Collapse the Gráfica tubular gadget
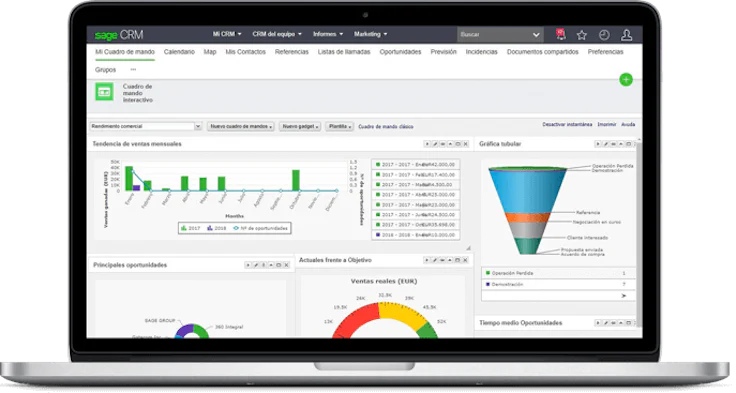The height and width of the screenshot is (393, 736). 621,144
